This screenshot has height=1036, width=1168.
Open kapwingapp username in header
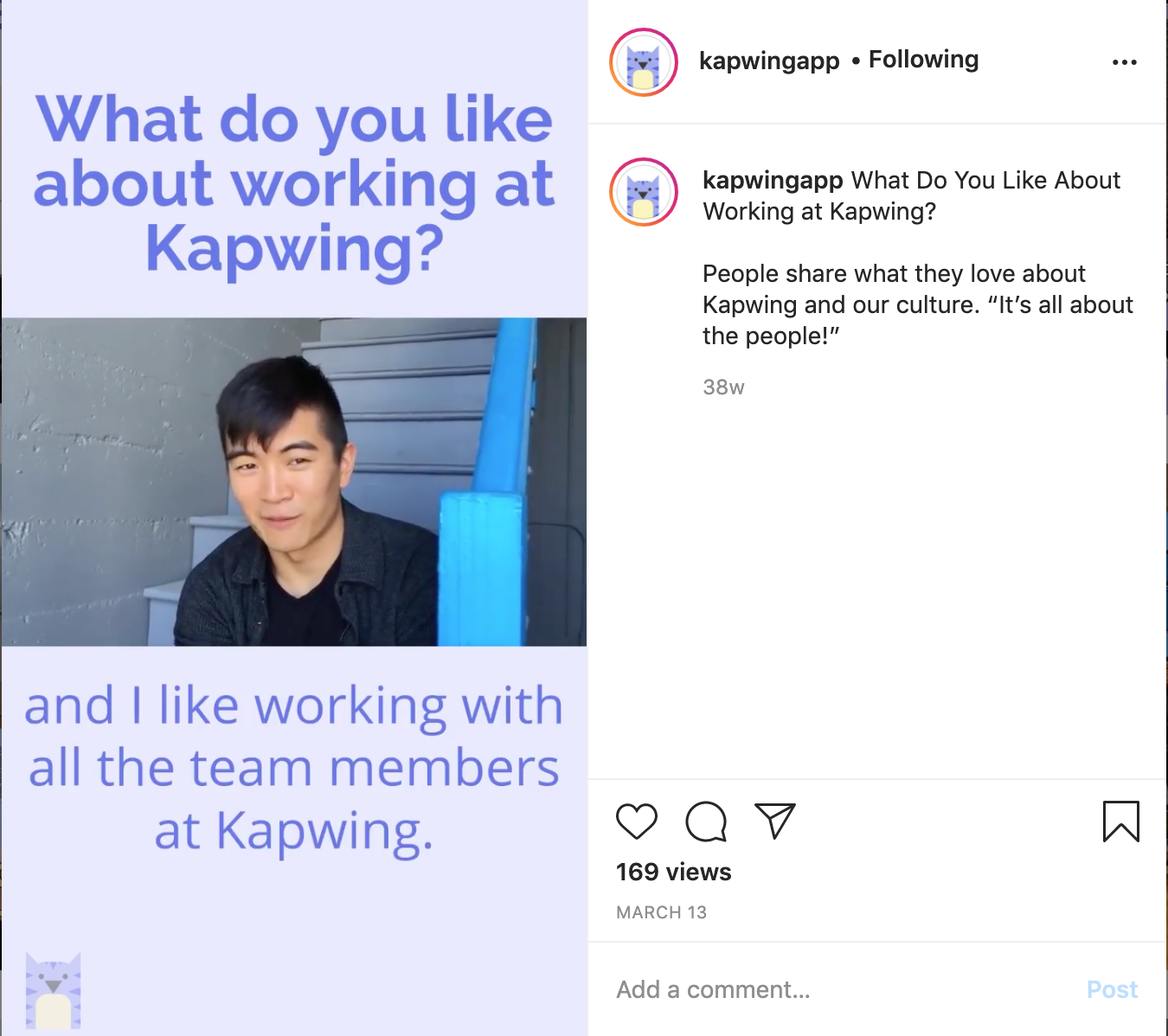[x=769, y=61]
